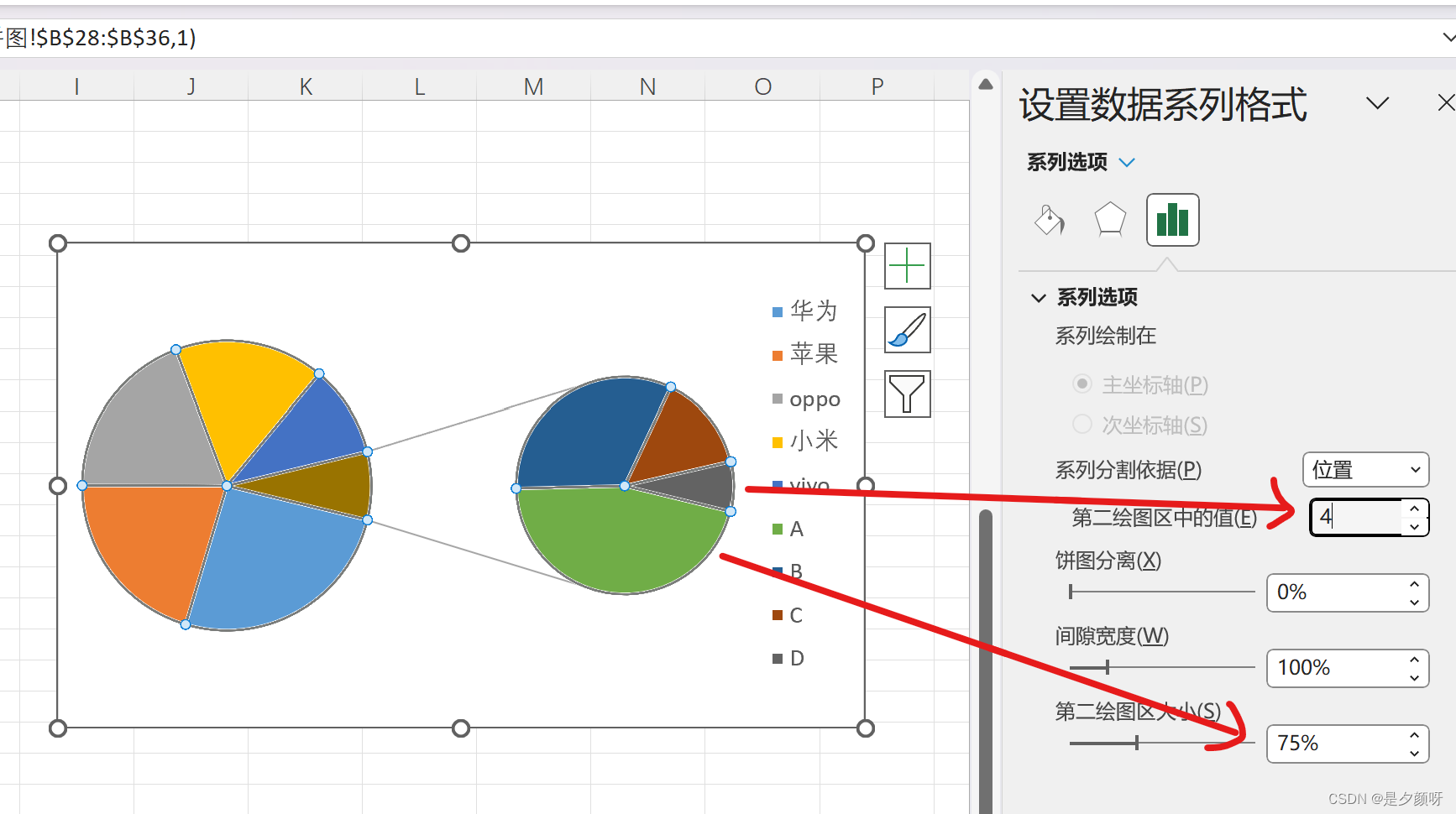Click legend entry D
The height and width of the screenshot is (814, 1456).
coord(788,659)
